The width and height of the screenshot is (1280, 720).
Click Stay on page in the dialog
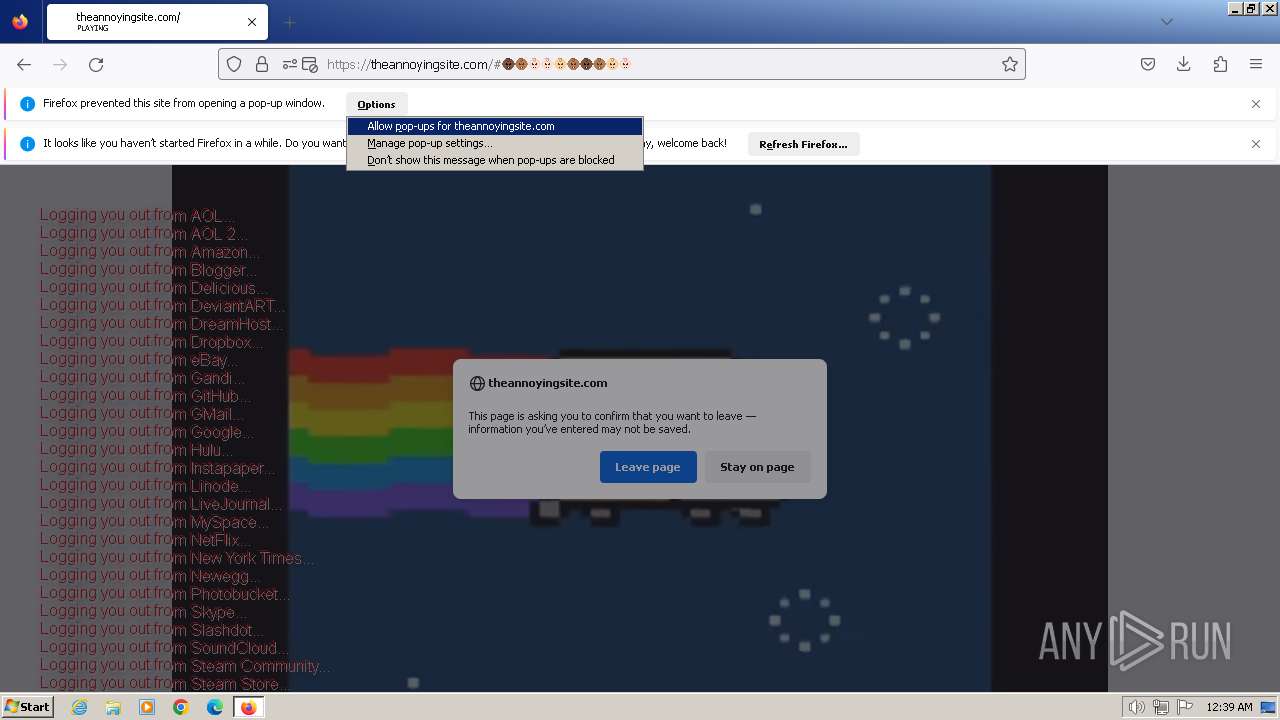coord(757,467)
